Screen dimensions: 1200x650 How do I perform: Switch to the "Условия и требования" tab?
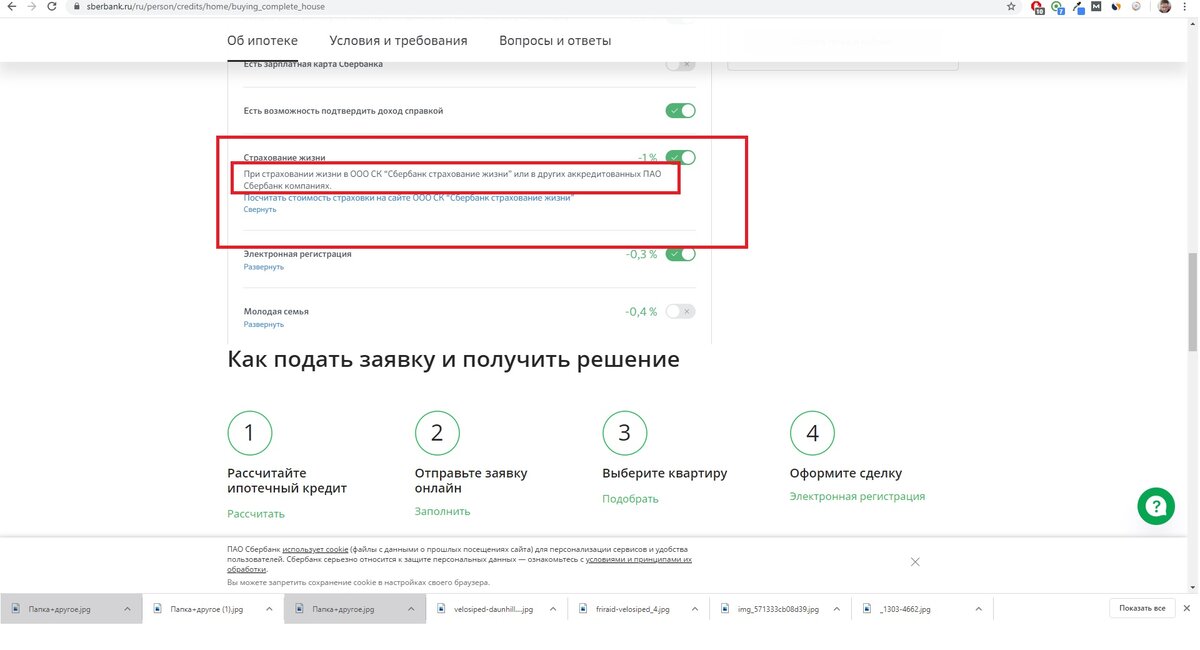[x=397, y=40]
